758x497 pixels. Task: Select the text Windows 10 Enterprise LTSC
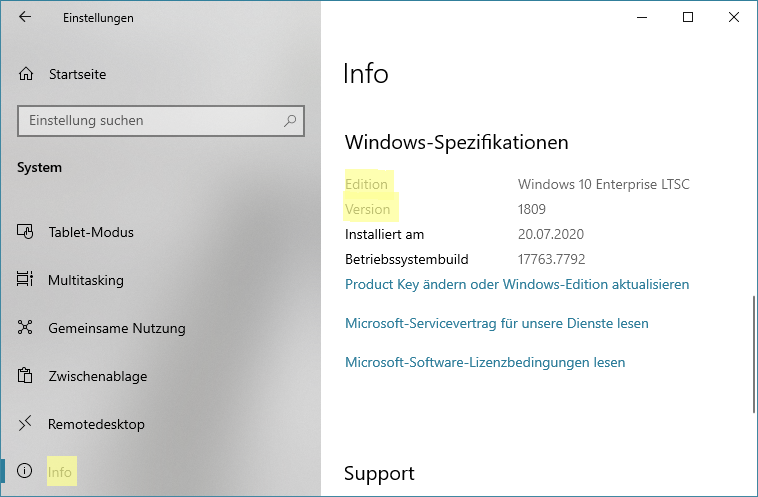[x=604, y=184]
